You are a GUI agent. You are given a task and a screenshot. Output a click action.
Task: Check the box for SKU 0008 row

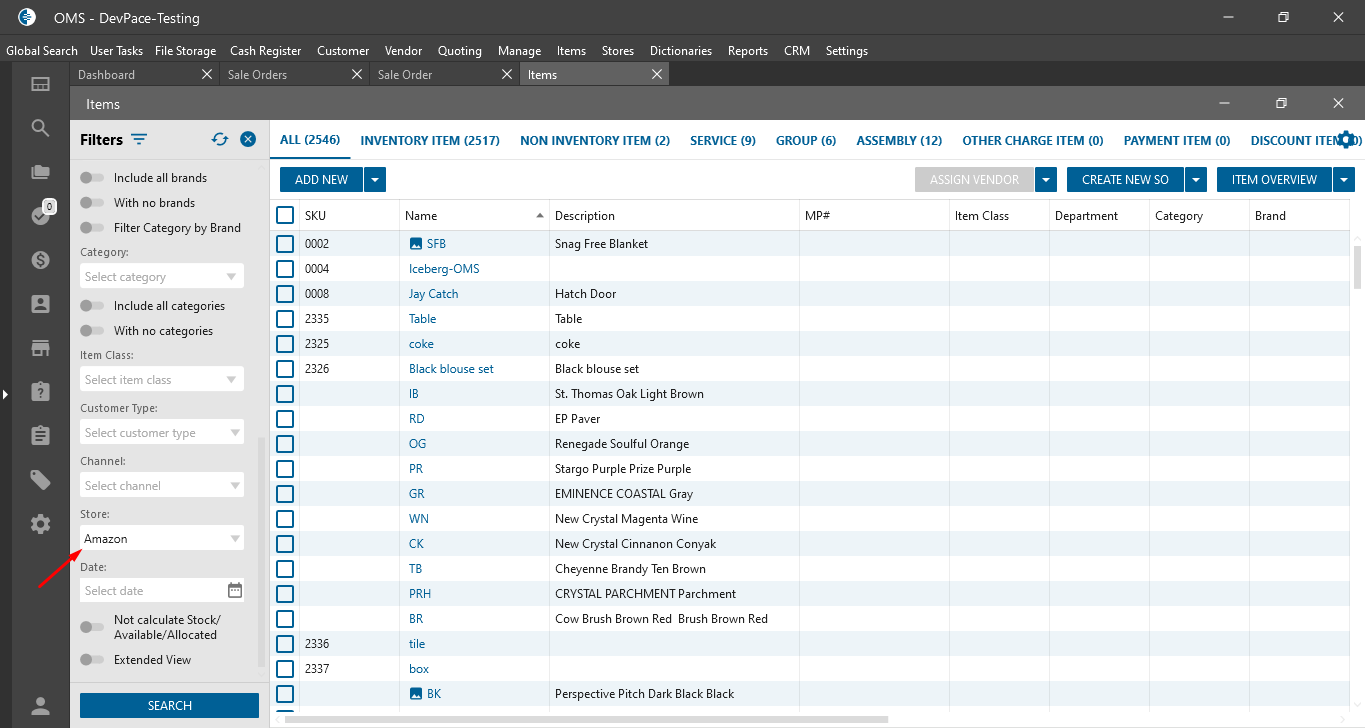point(285,294)
